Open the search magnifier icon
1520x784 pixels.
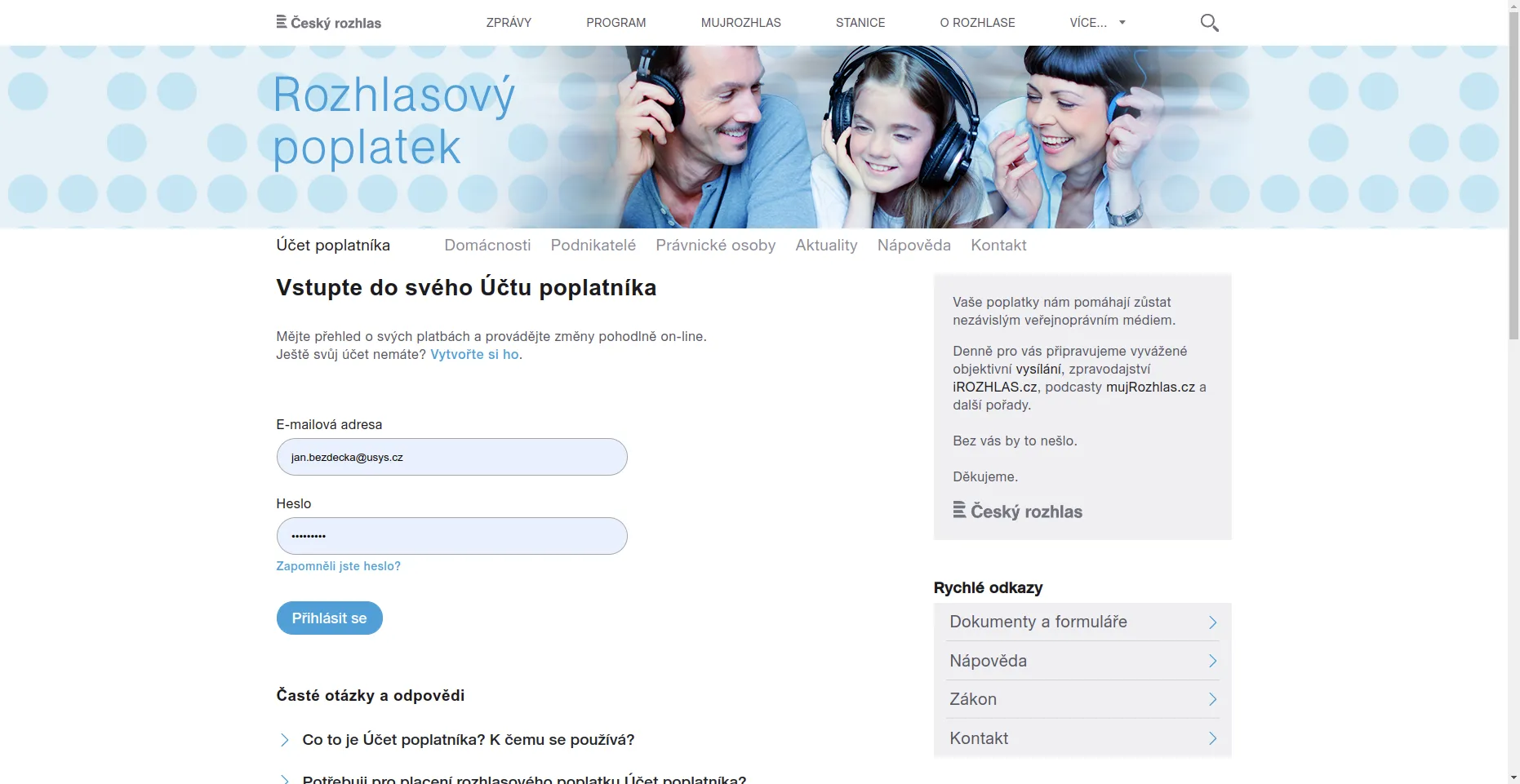(1209, 23)
